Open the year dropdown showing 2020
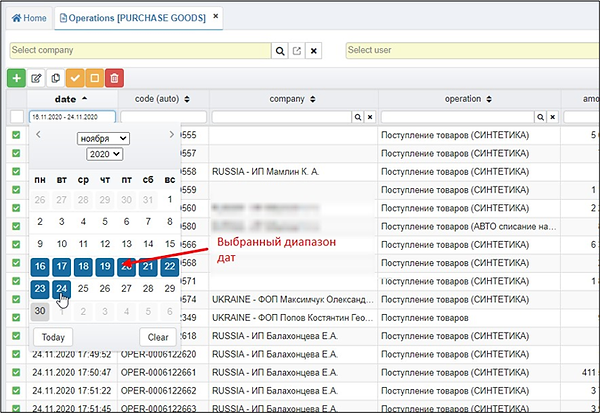The image size is (600, 413). click(104, 154)
